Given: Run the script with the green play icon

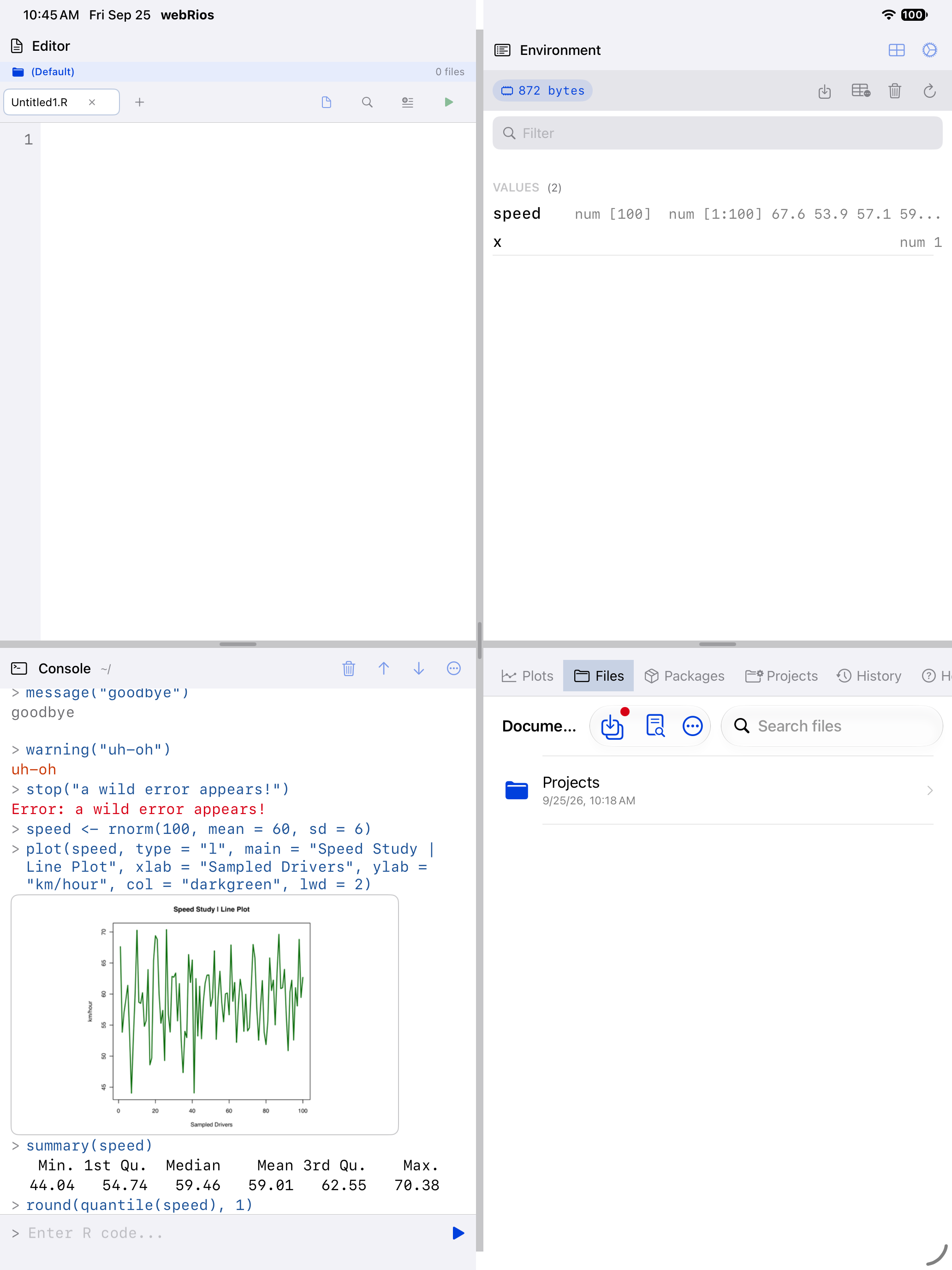Looking at the screenshot, I should click(449, 102).
